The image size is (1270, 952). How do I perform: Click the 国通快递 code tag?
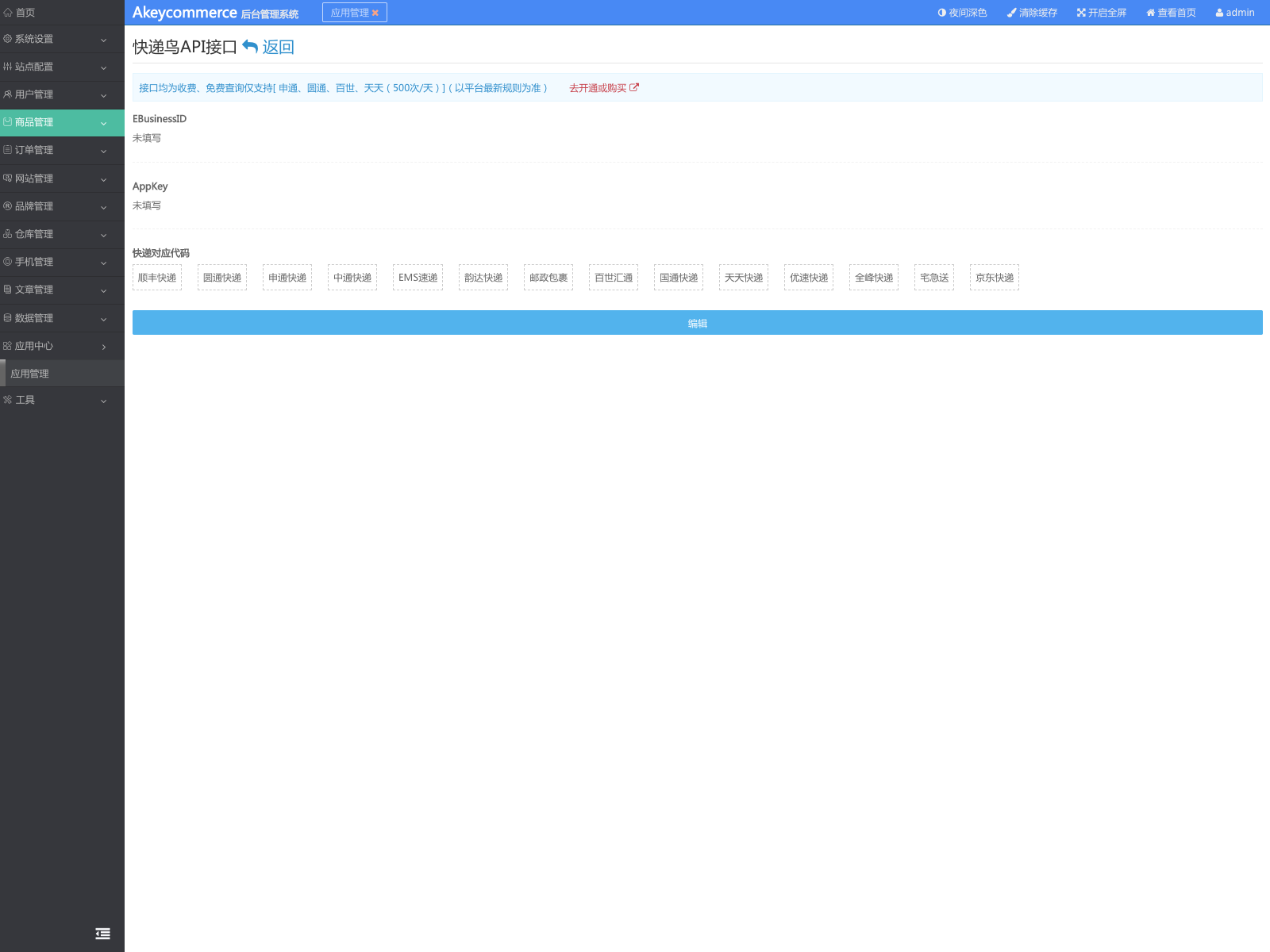point(679,278)
